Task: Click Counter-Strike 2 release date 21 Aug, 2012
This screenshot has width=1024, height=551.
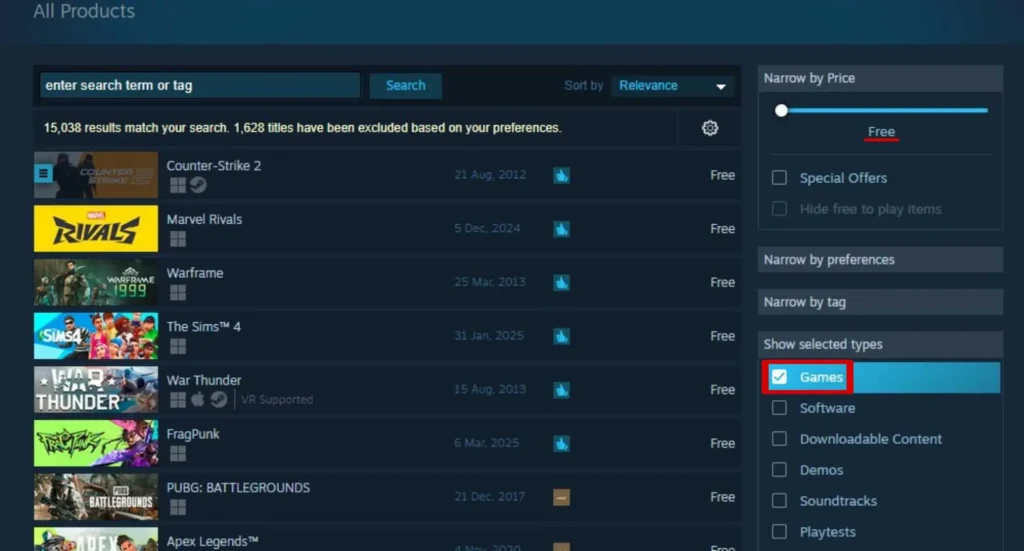Action: 490,174
